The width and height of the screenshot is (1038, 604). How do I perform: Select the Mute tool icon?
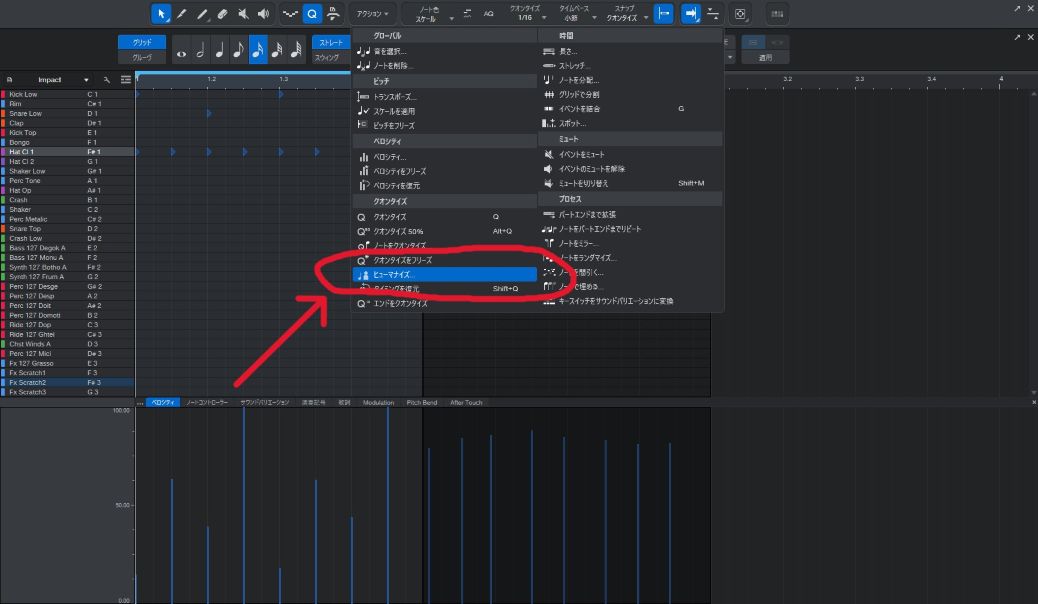coord(243,14)
